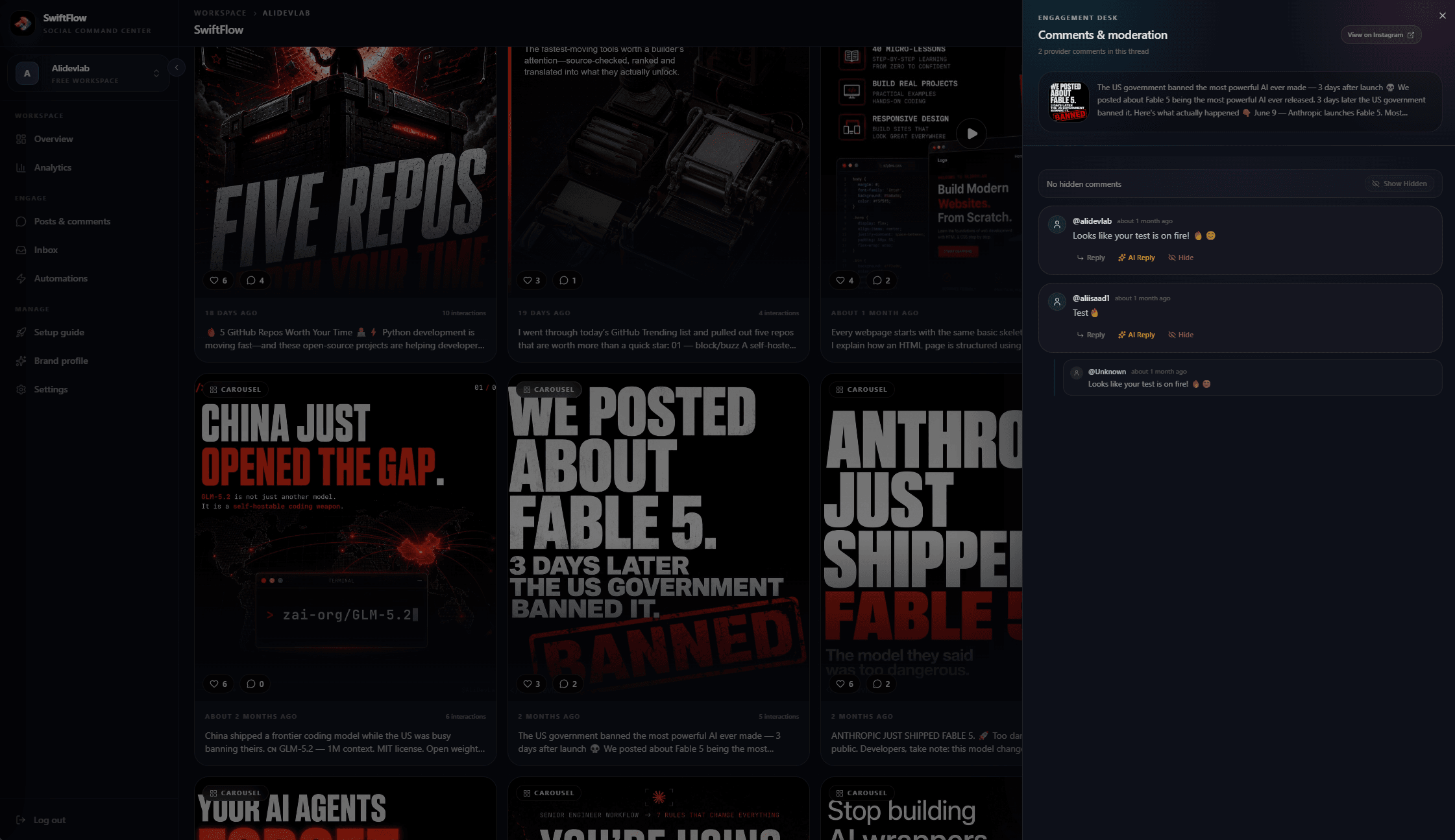This screenshot has width=1455, height=840.
Task: Open the Analytics bar chart icon
Action: (x=21, y=167)
